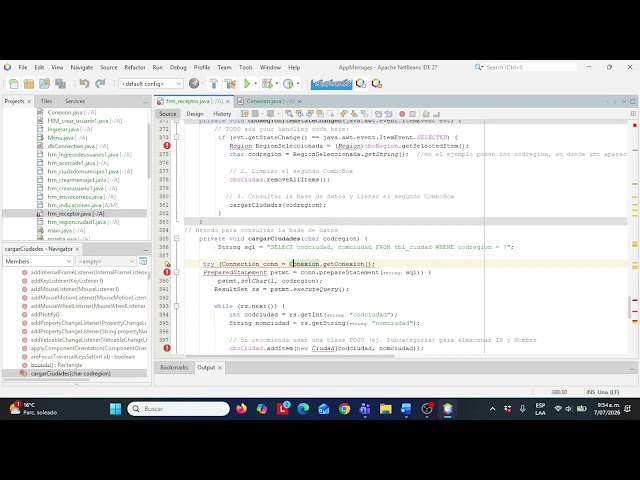Click the Stop Macro Recording square icon
The height and width of the screenshot is (480, 640).
[413, 114]
